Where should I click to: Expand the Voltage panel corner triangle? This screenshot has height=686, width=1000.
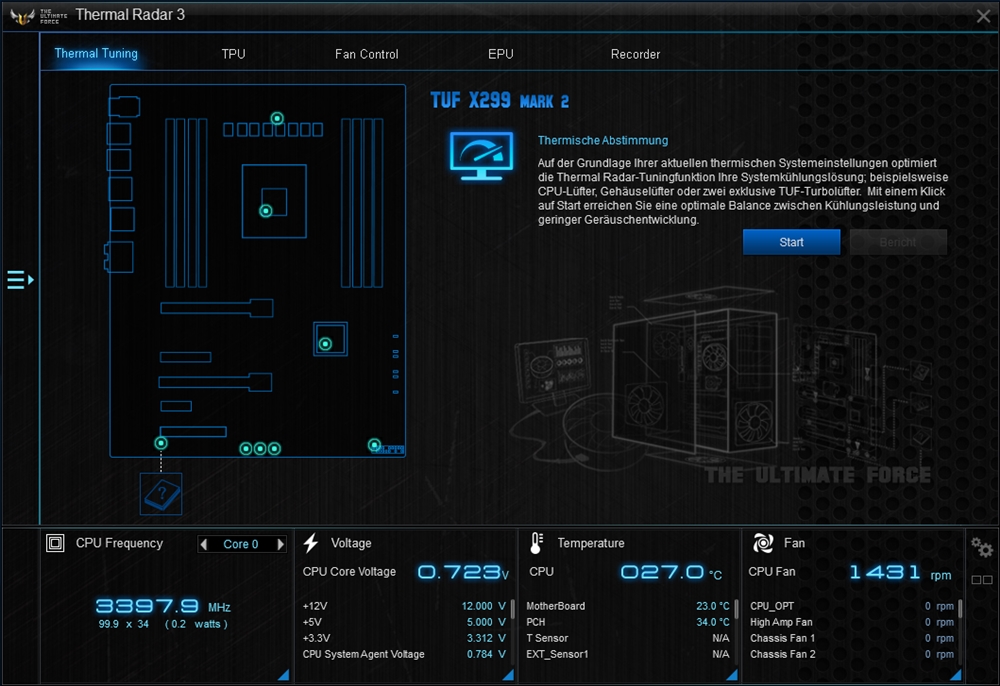(508, 675)
